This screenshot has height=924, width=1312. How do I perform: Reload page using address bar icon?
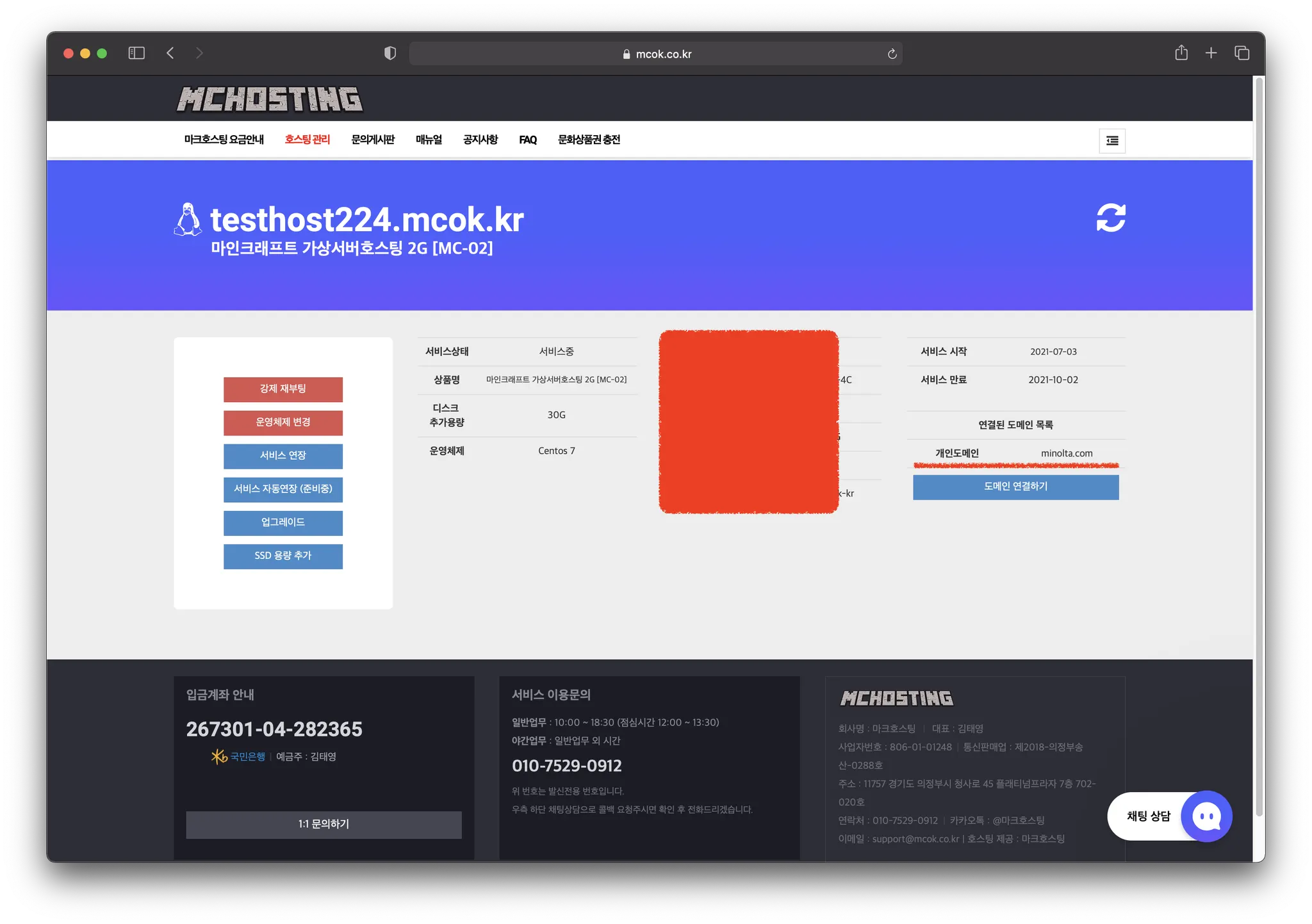click(x=891, y=54)
